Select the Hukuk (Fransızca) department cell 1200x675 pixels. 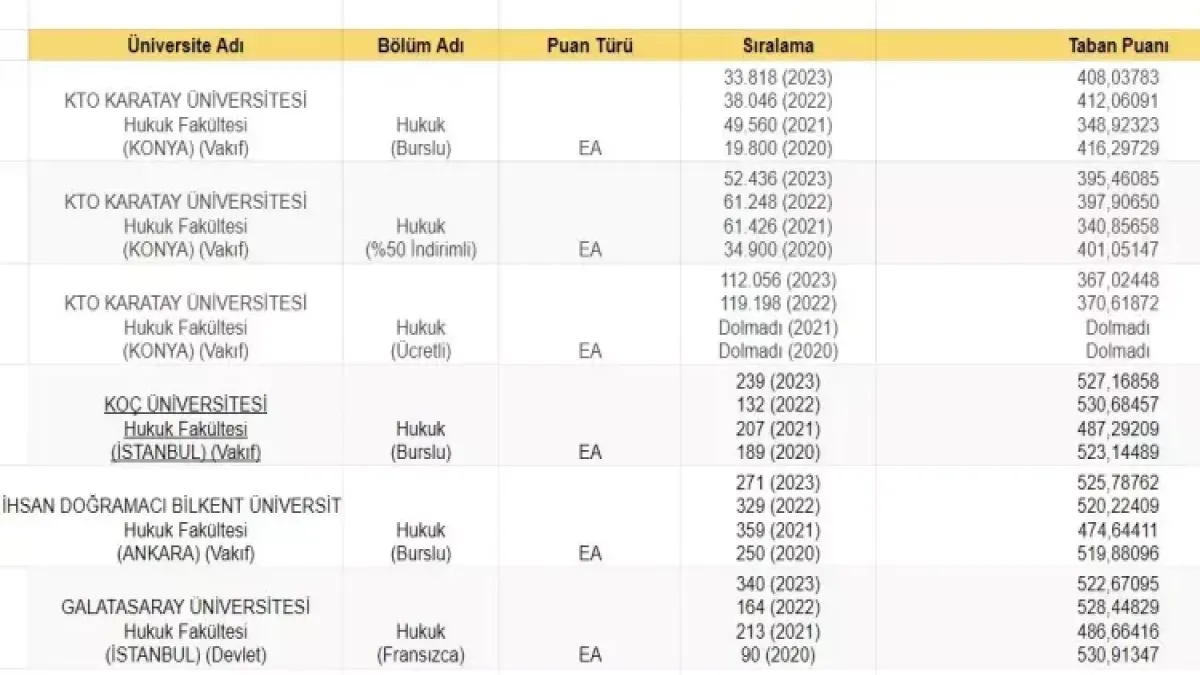[x=420, y=643]
